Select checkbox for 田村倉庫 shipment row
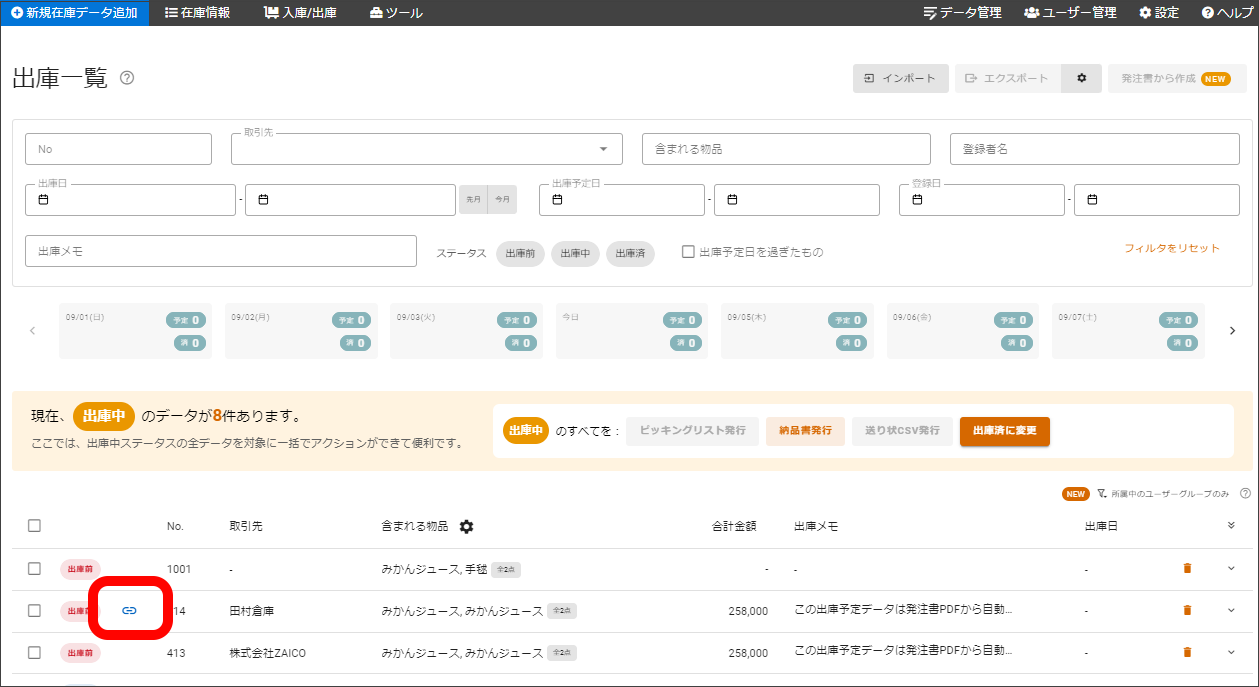 [34, 610]
